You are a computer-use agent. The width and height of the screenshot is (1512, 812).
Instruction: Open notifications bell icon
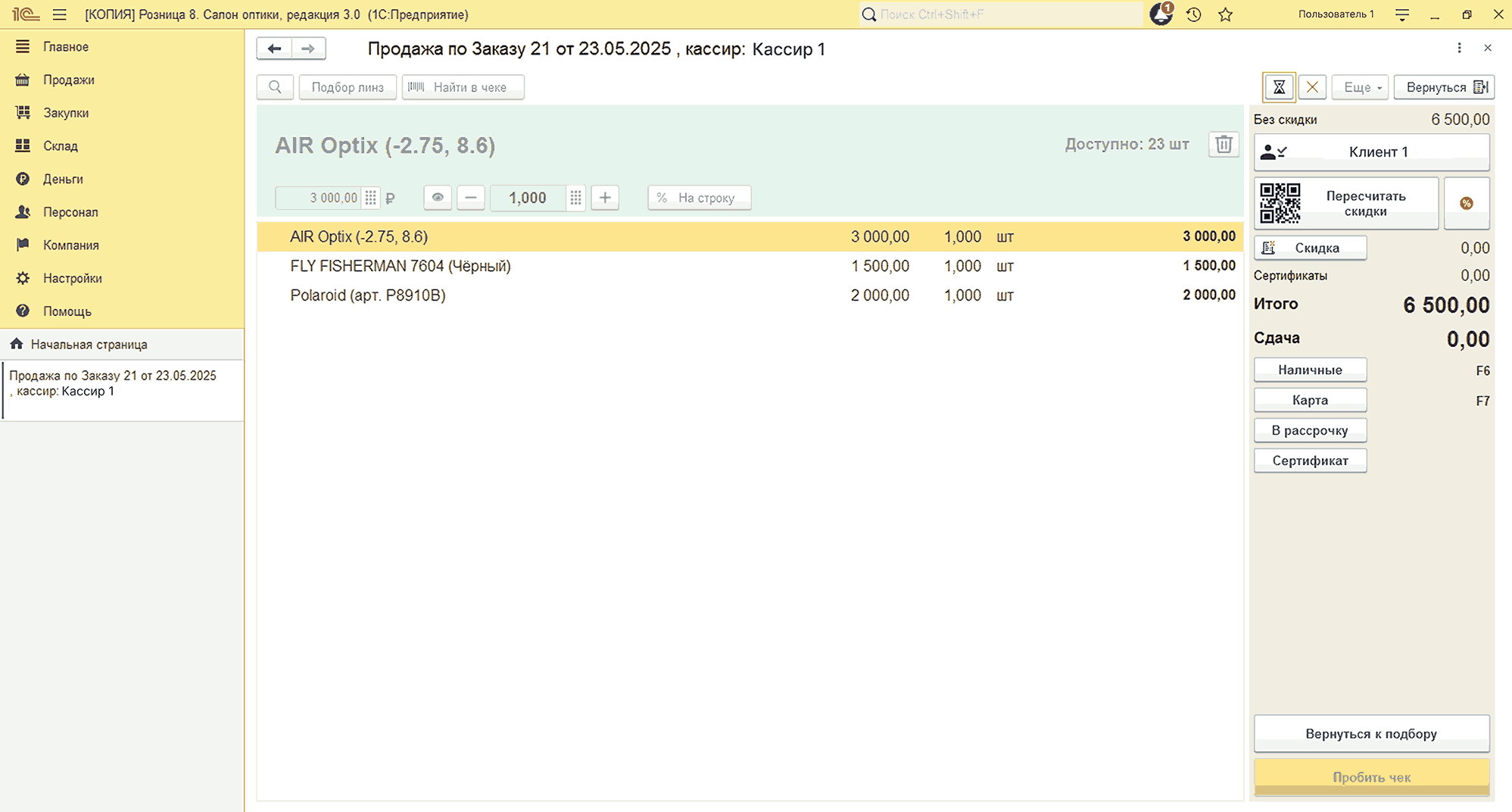click(1161, 14)
